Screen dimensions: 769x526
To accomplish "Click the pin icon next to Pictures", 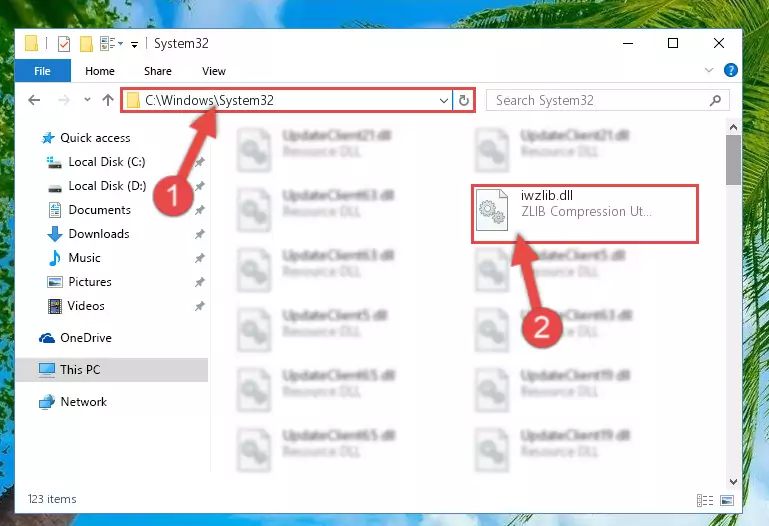I will (200, 282).
